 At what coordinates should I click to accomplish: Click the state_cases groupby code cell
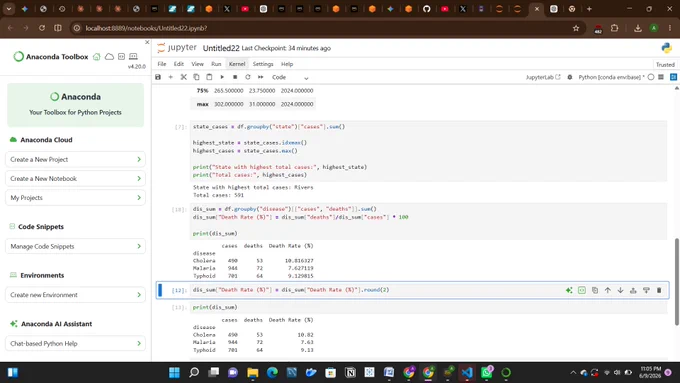click(428, 151)
